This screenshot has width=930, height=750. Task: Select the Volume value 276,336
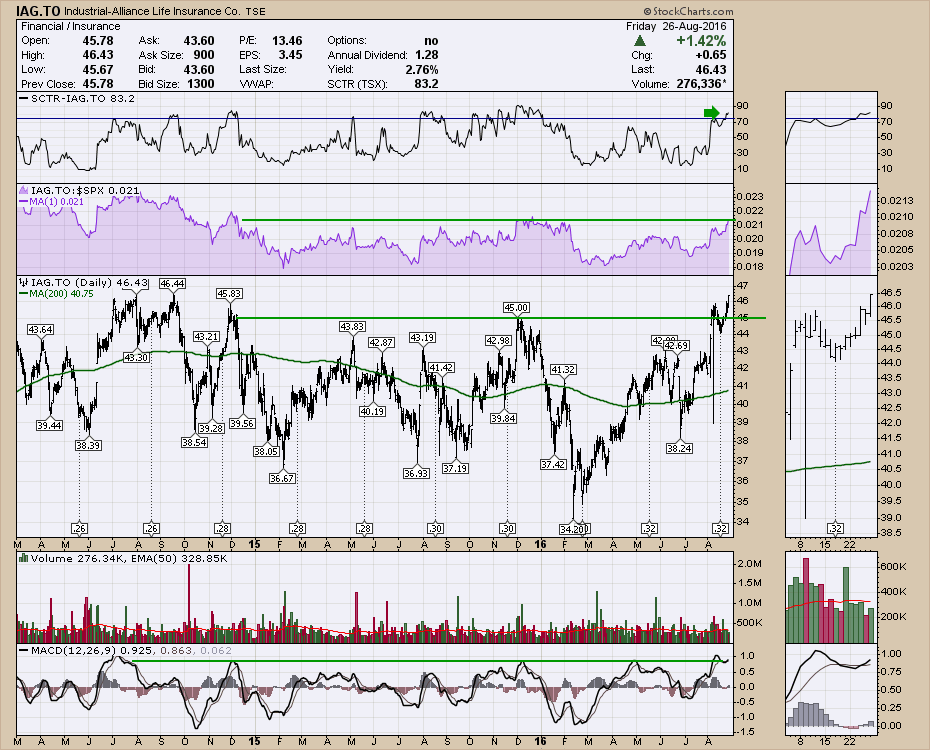click(699, 84)
